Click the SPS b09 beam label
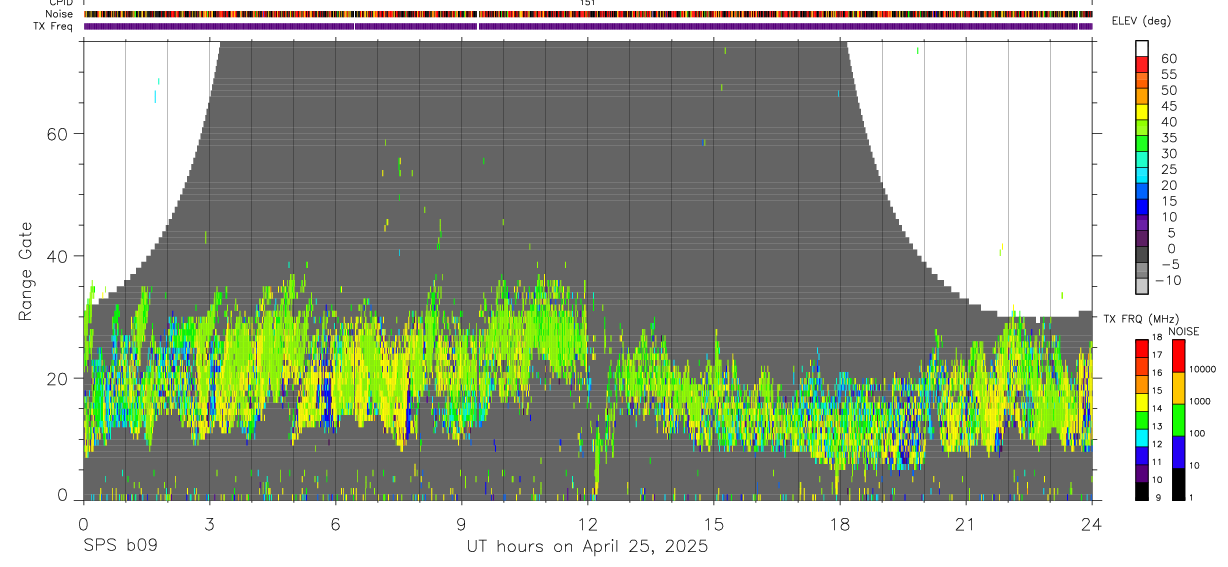Screen dimensions: 1228x567 click(x=119, y=547)
